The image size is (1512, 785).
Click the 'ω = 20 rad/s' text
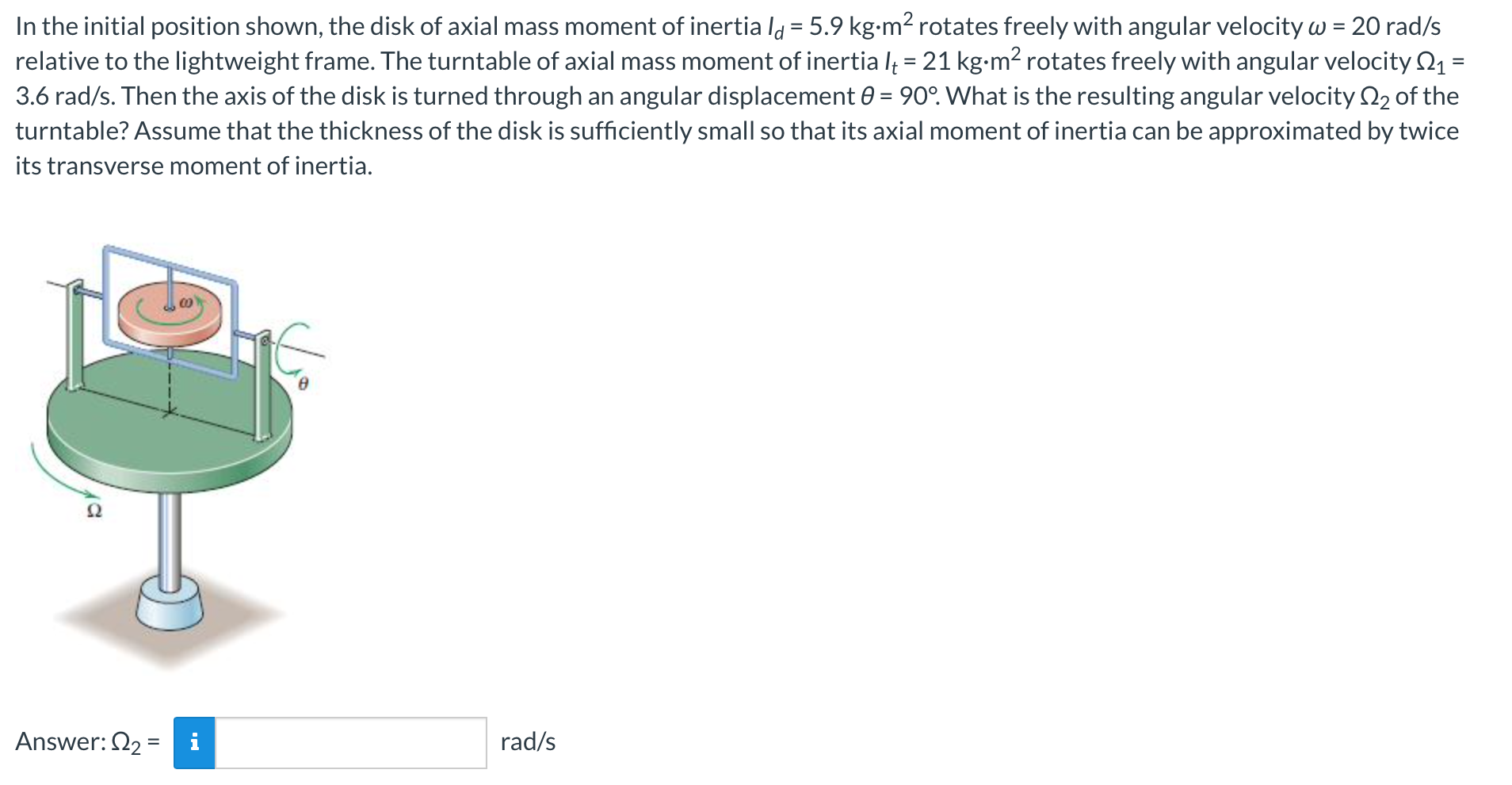[1373, 26]
